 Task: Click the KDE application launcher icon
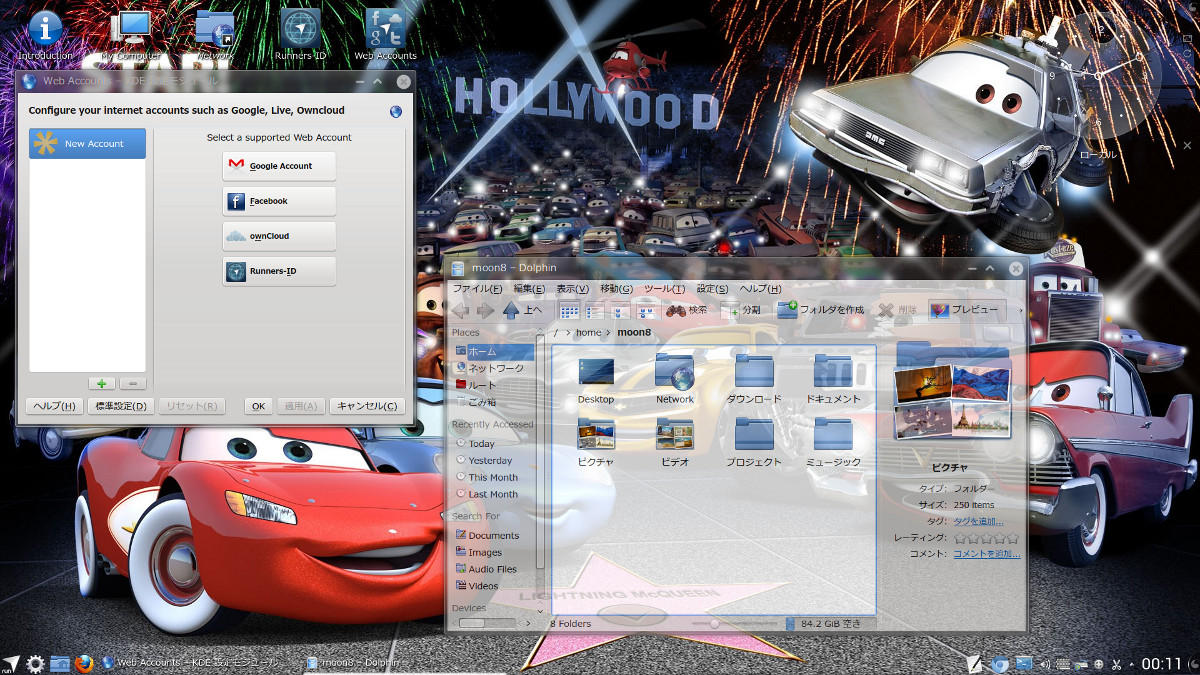[11, 663]
